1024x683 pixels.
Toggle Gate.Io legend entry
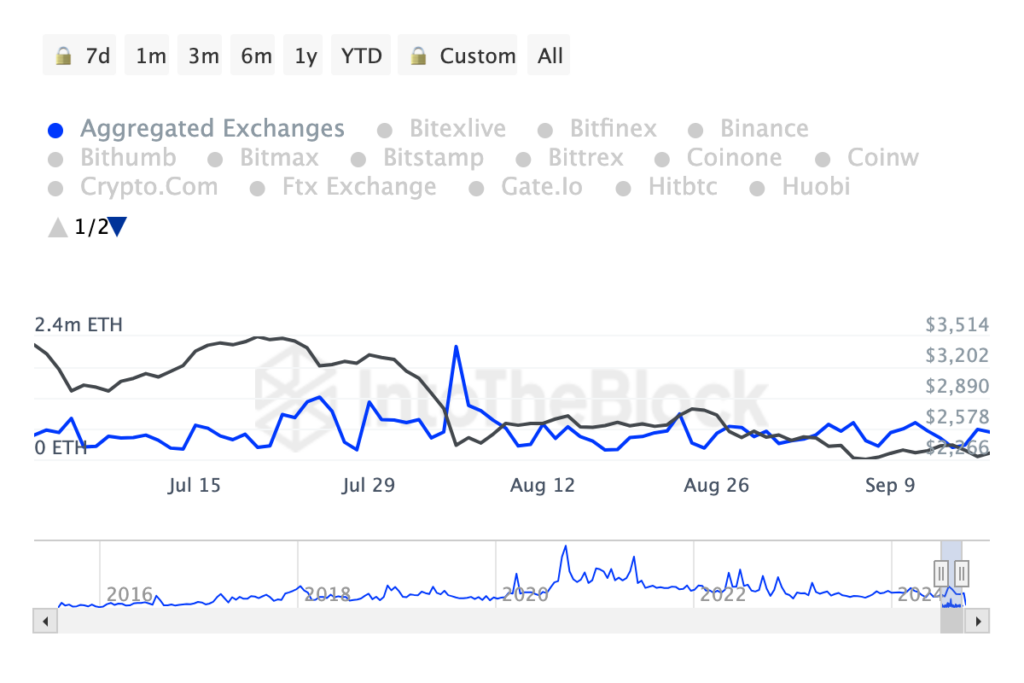[x=526, y=187]
